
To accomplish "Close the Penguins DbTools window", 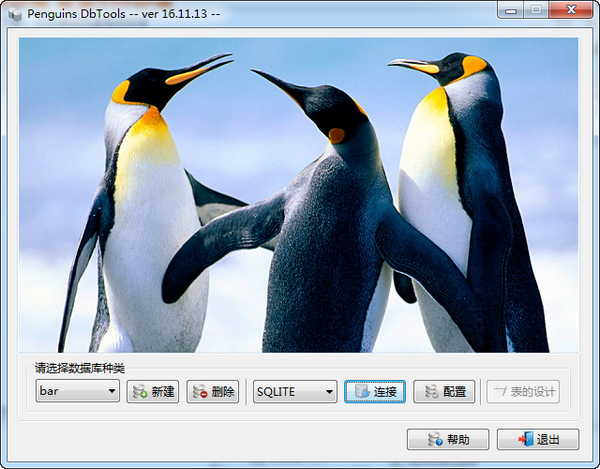I will 571,10.
